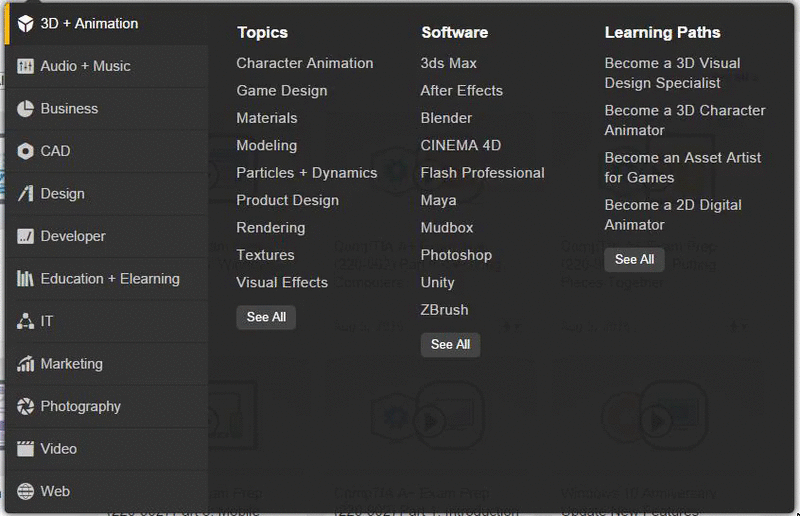Select the Photography category menu item

pos(107,406)
